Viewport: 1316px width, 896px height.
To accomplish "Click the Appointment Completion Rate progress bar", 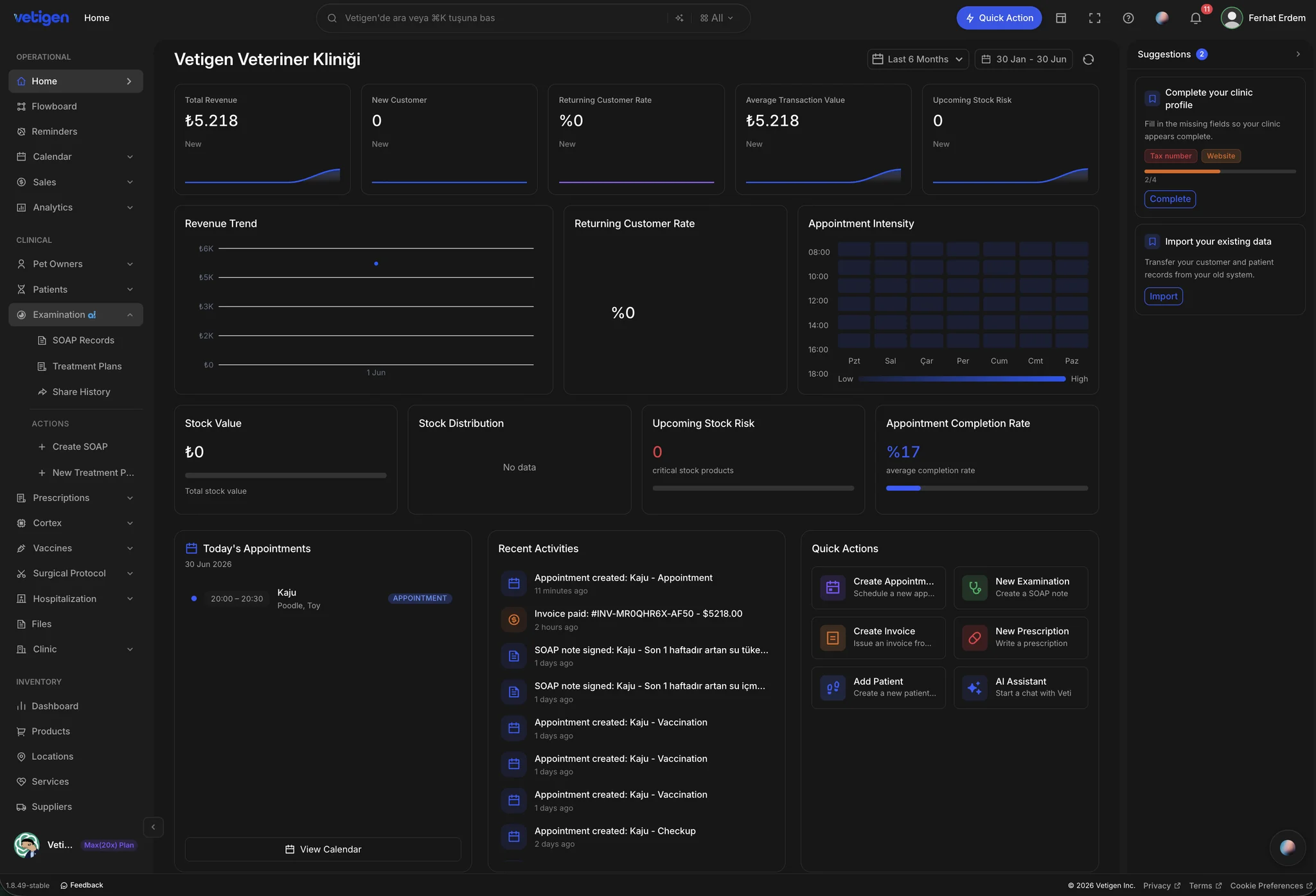I will [x=987, y=488].
